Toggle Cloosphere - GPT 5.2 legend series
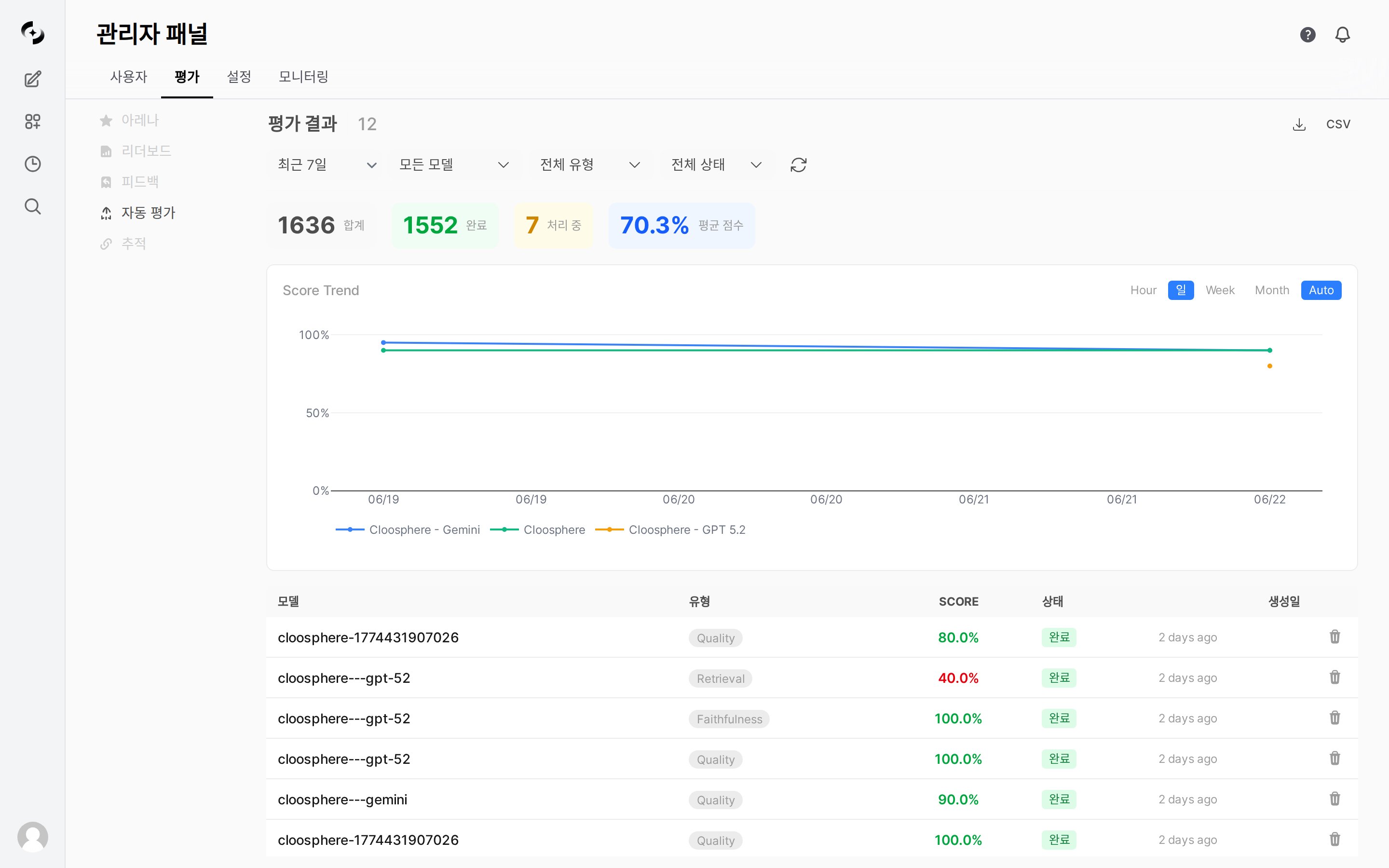This screenshot has width=1389, height=868. (x=670, y=530)
